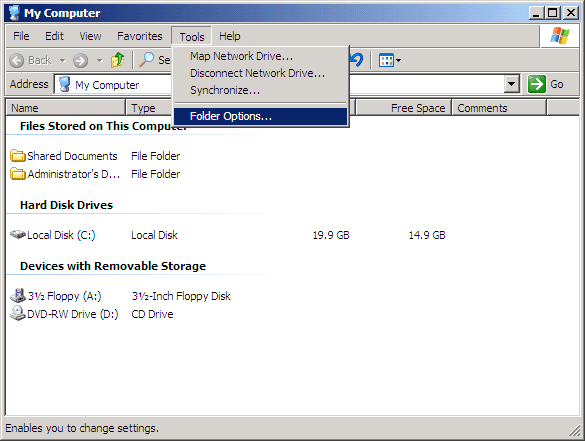Click the Go button label
This screenshot has height=441, width=585.
(557, 84)
